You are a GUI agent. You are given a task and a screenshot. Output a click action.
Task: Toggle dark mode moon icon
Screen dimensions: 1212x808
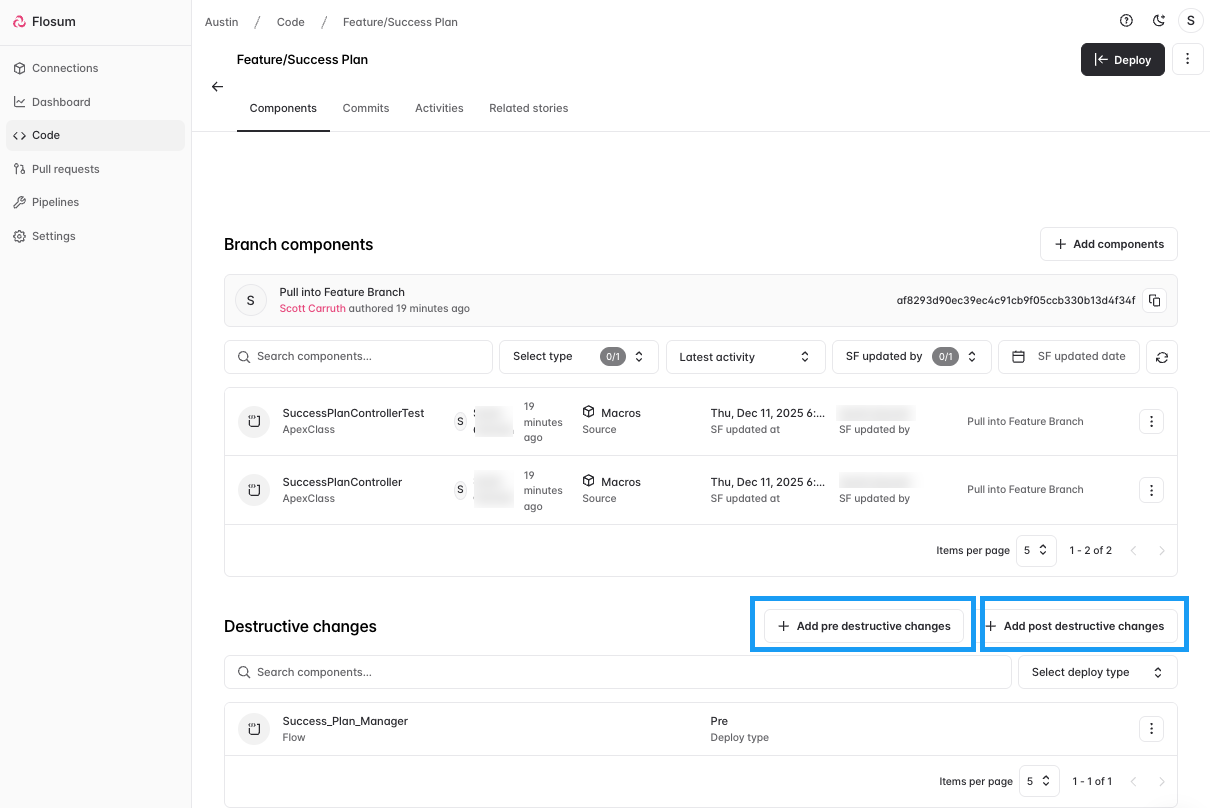coord(1159,21)
